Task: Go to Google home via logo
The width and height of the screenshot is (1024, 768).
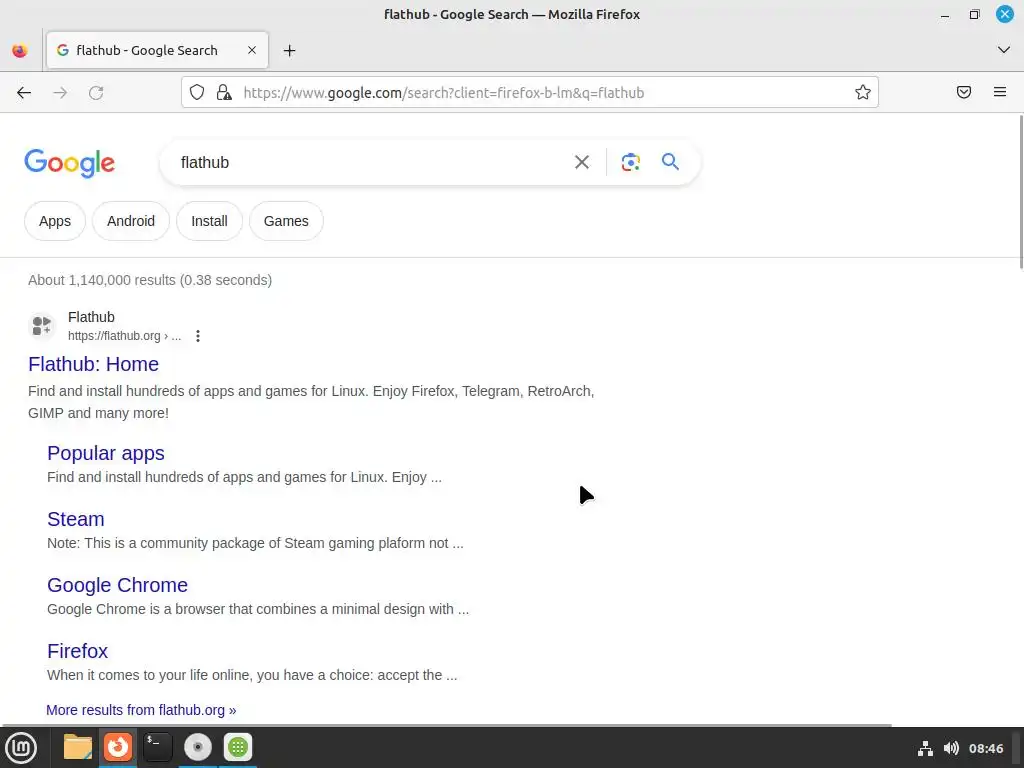Action: [70, 163]
